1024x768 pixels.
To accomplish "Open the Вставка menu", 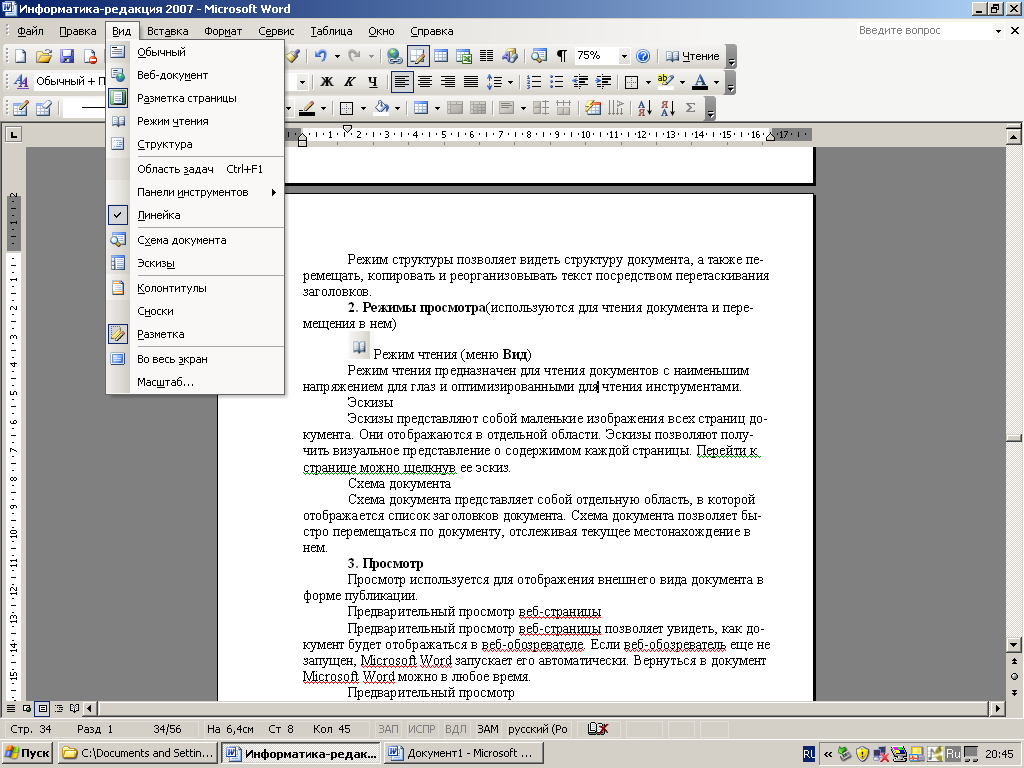I will click(167, 31).
